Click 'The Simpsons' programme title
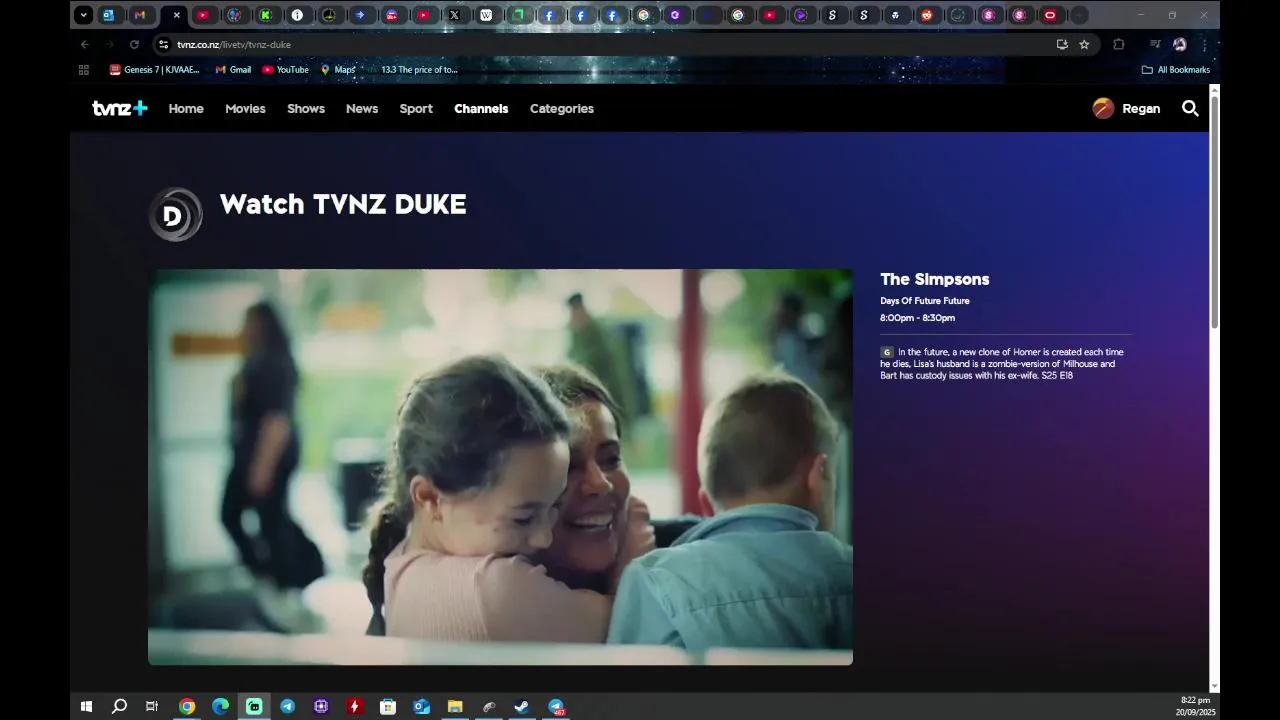The width and height of the screenshot is (1280, 720). [x=935, y=279]
